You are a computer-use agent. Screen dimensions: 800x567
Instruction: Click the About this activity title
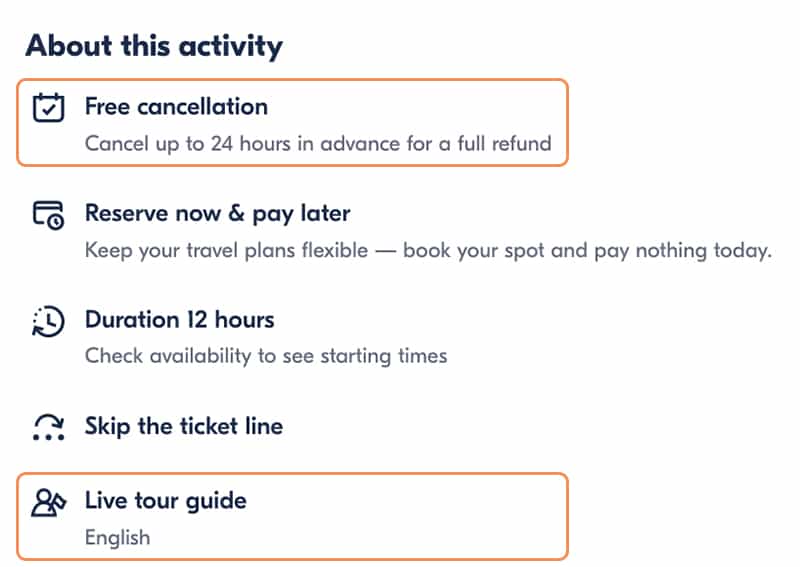coord(154,46)
